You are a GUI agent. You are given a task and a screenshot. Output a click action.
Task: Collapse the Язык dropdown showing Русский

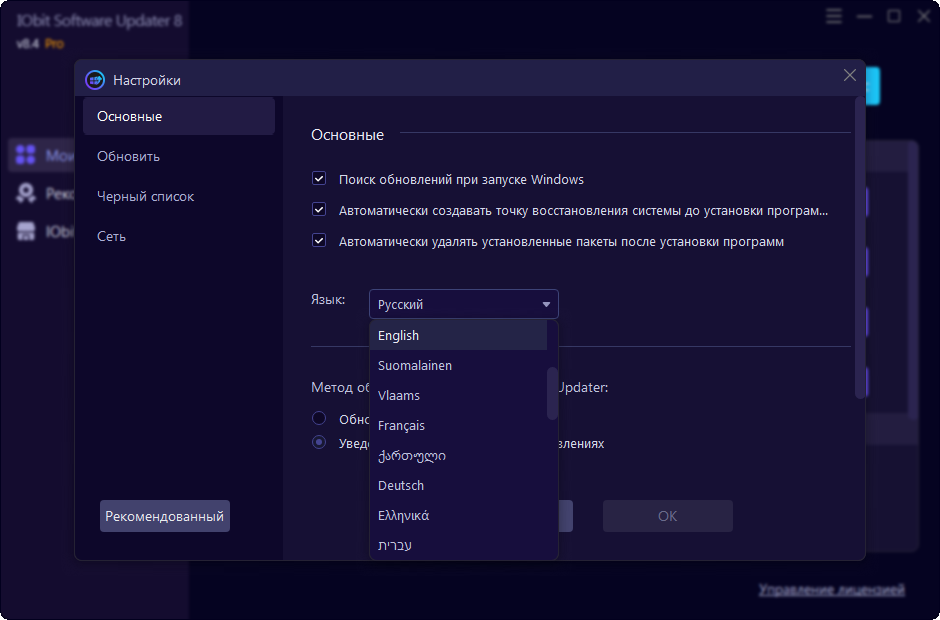[x=463, y=304]
